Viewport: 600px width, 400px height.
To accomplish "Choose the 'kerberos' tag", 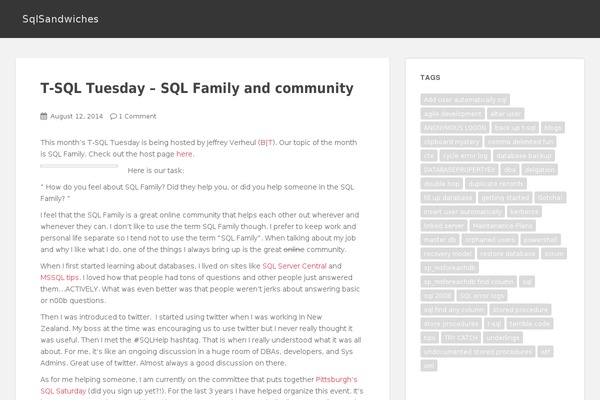I will (x=524, y=212).
